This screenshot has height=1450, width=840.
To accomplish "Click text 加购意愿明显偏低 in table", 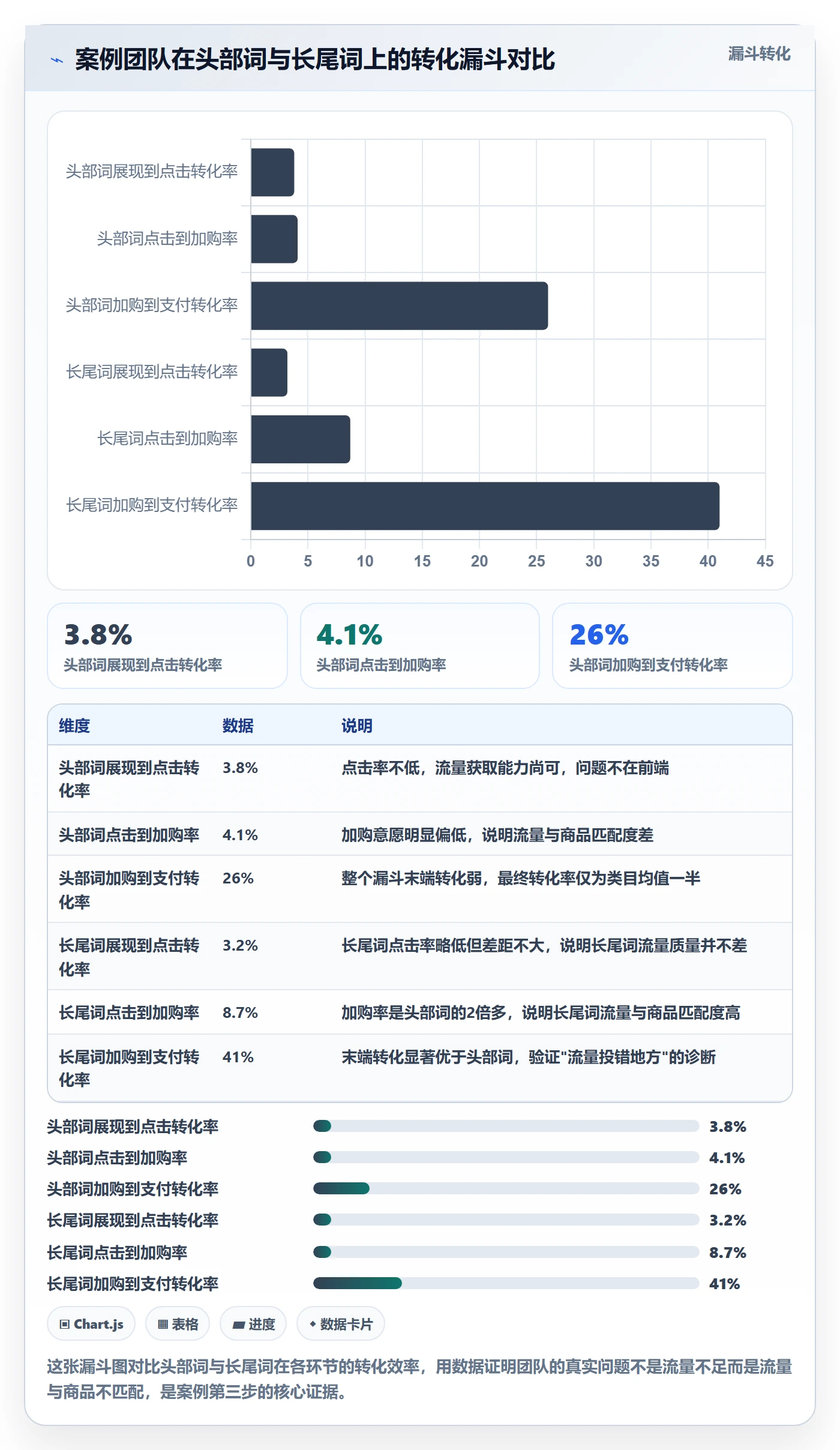I will [404, 835].
